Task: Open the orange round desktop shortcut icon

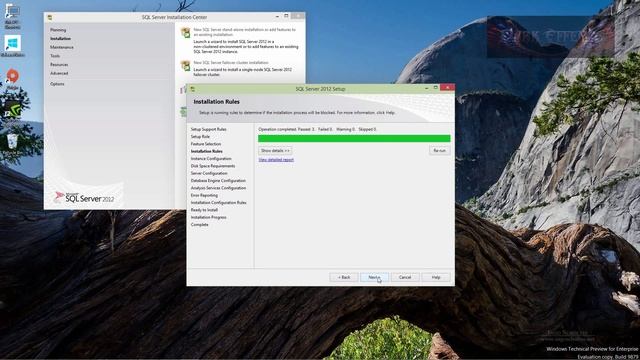Action: (x=13, y=76)
